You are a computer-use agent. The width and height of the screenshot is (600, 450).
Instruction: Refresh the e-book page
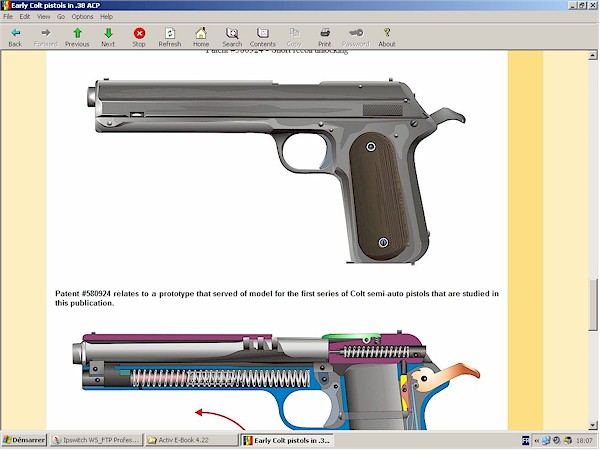coord(170,37)
